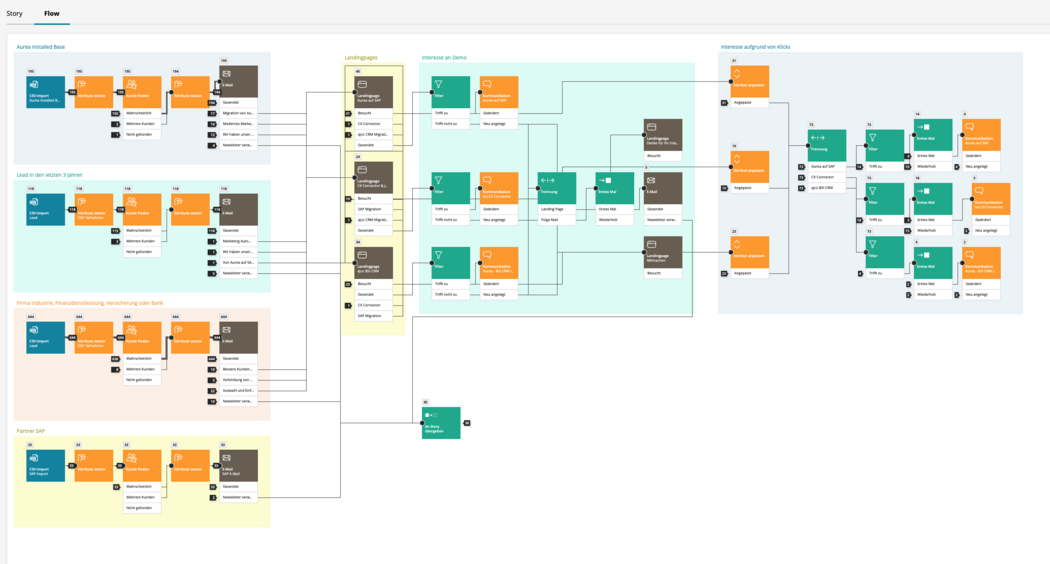The width and height of the screenshot is (1050, 564).
Task: Select the Flow tab
Action: (52, 13)
